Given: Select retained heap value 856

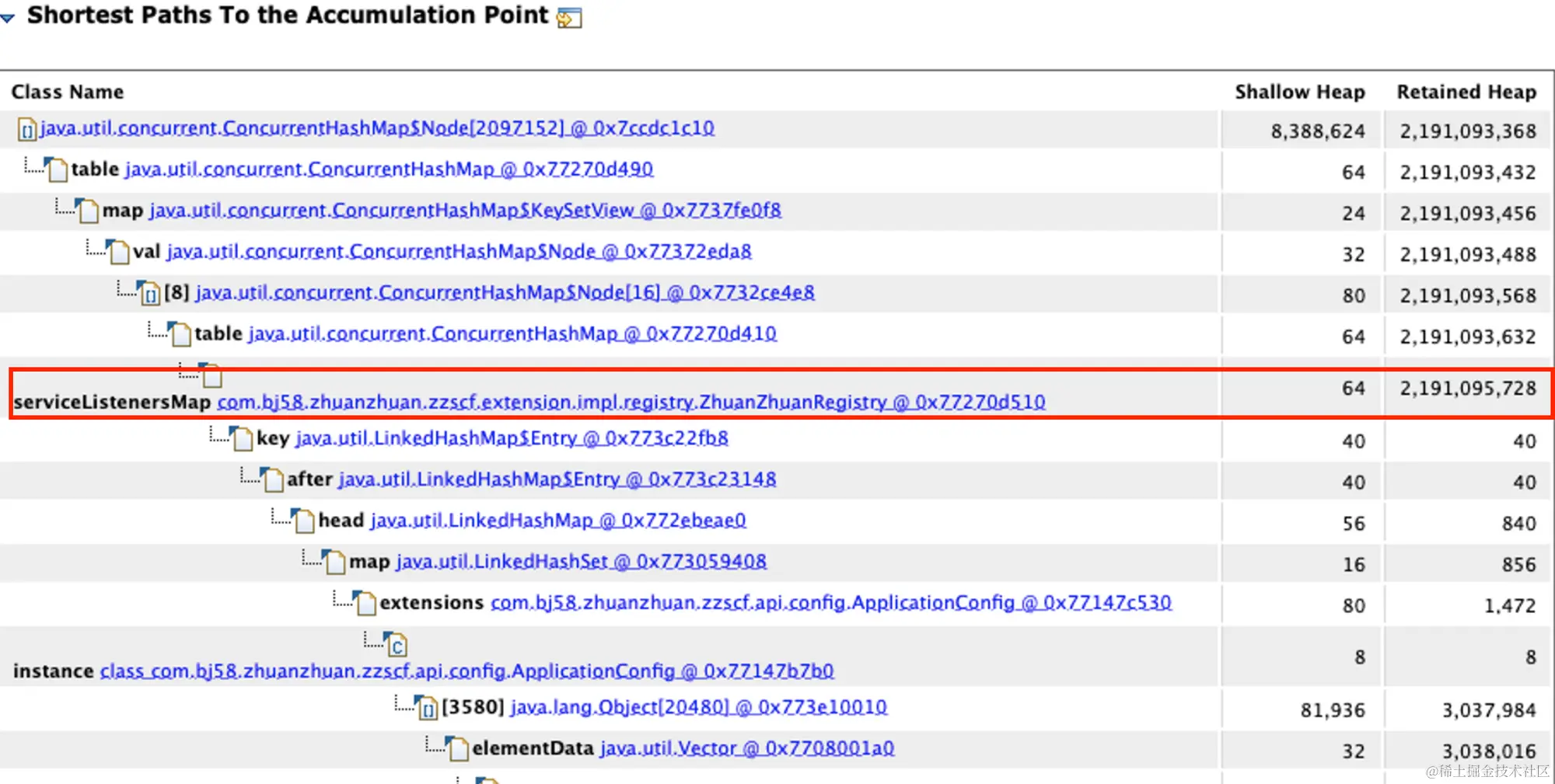Looking at the screenshot, I should 1519,565.
